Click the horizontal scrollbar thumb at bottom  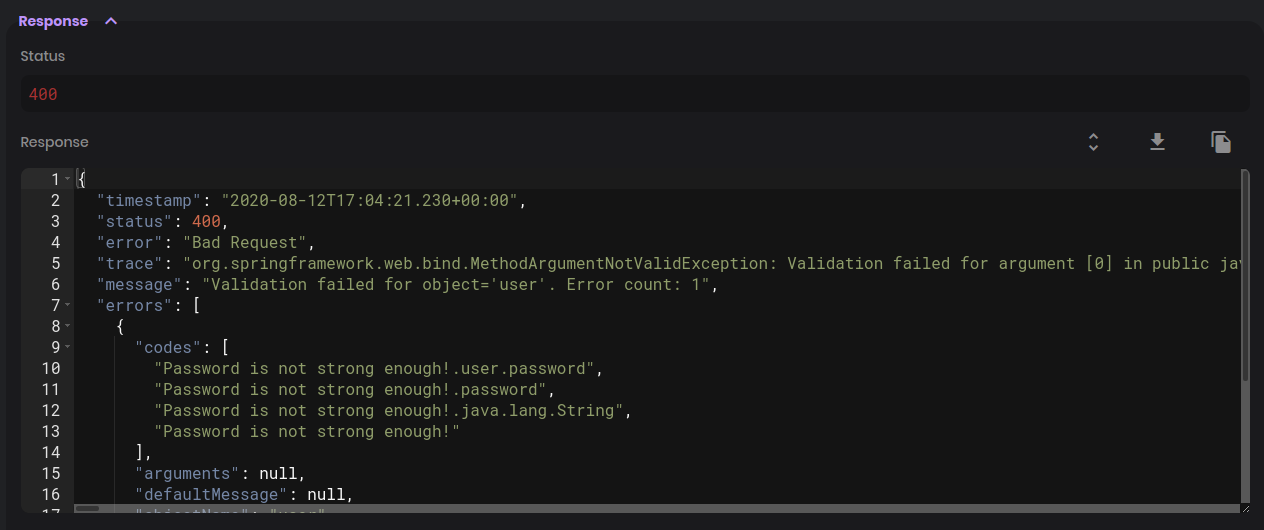(x=87, y=508)
